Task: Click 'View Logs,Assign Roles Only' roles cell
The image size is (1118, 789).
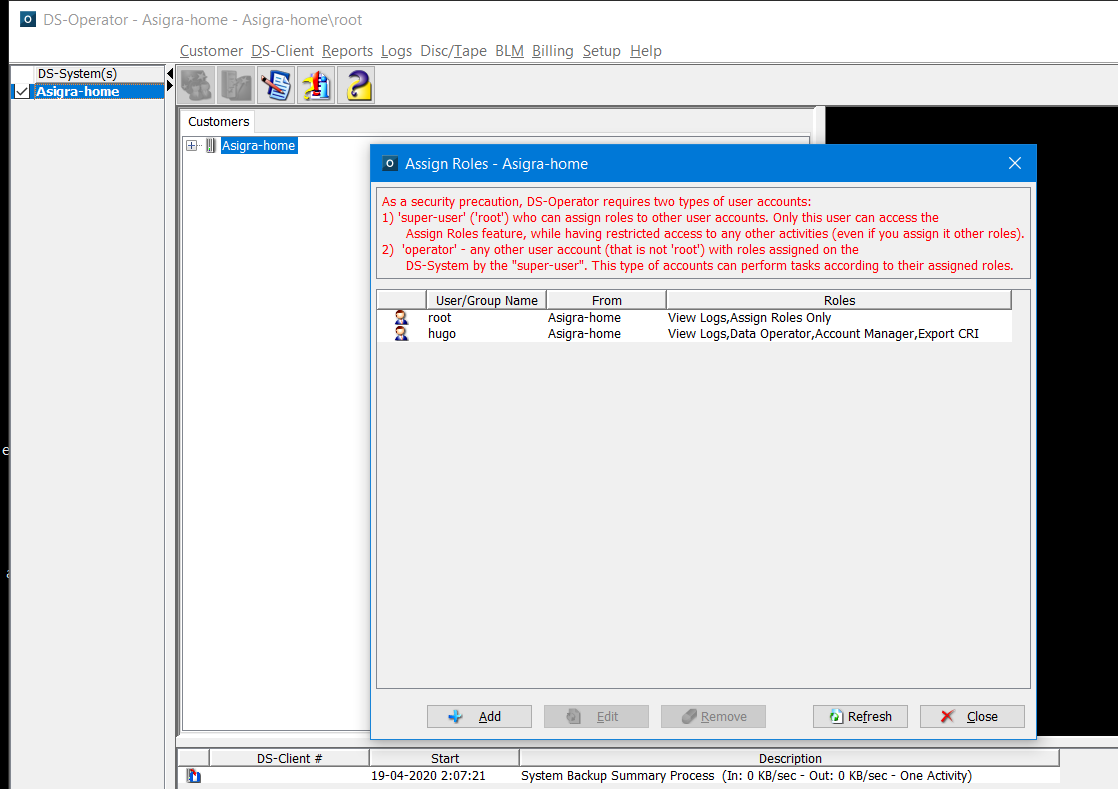Action: (x=749, y=318)
